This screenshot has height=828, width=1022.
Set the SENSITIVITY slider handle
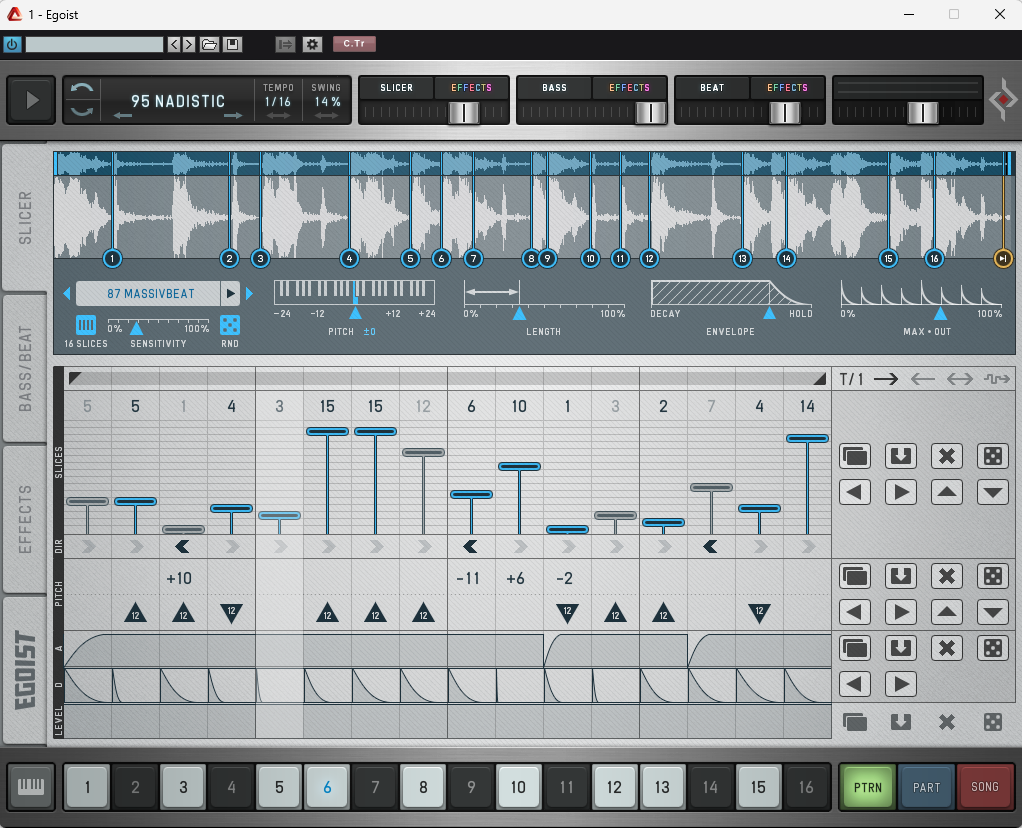pos(136,328)
